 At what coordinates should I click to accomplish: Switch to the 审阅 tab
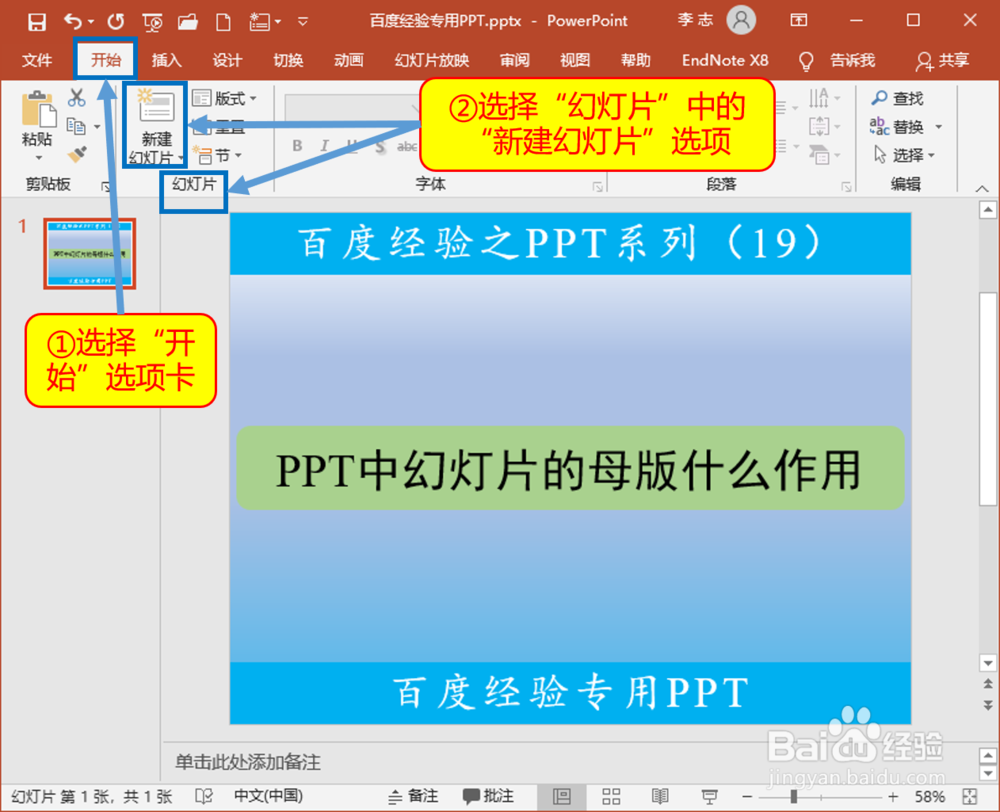[x=515, y=61]
